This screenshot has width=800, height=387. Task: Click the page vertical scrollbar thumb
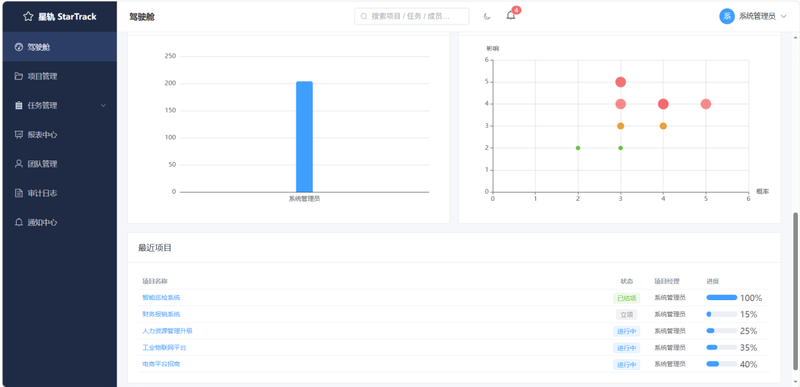pos(795,292)
